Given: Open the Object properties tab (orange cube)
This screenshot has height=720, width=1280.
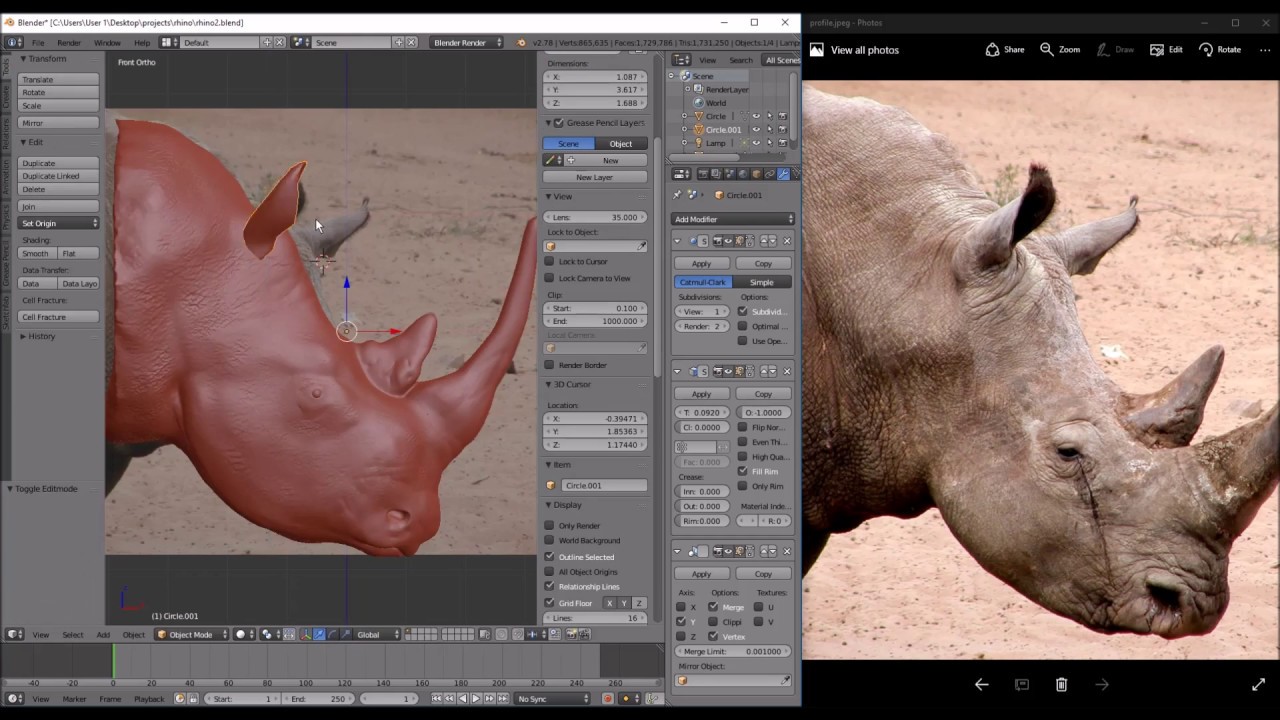Looking at the screenshot, I should point(756,174).
